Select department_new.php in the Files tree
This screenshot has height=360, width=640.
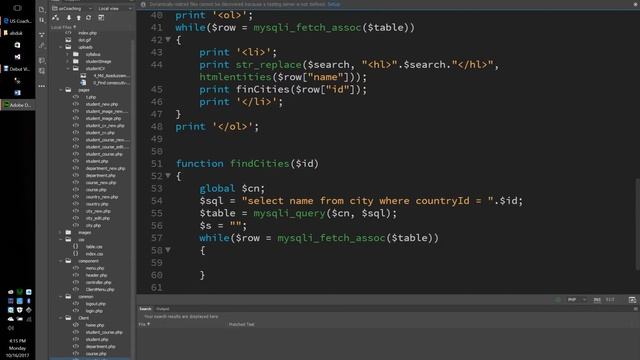[x=105, y=169]
